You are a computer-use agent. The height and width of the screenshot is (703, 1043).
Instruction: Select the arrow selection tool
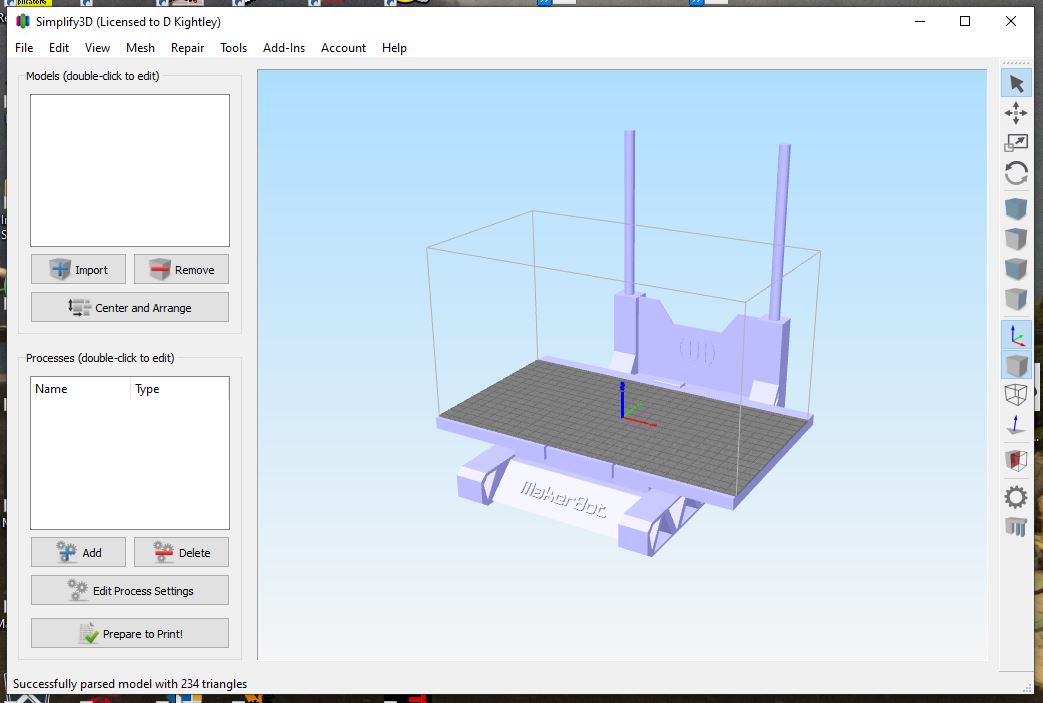point(1016,84)
